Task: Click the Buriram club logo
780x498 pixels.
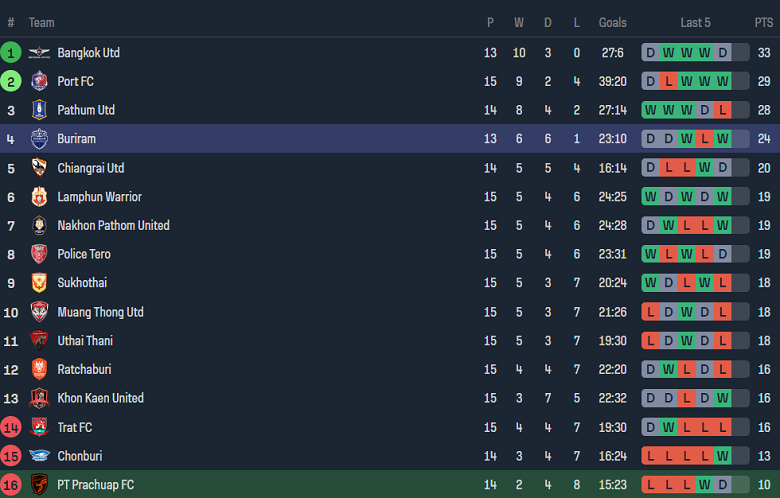Action: [39, 139]
